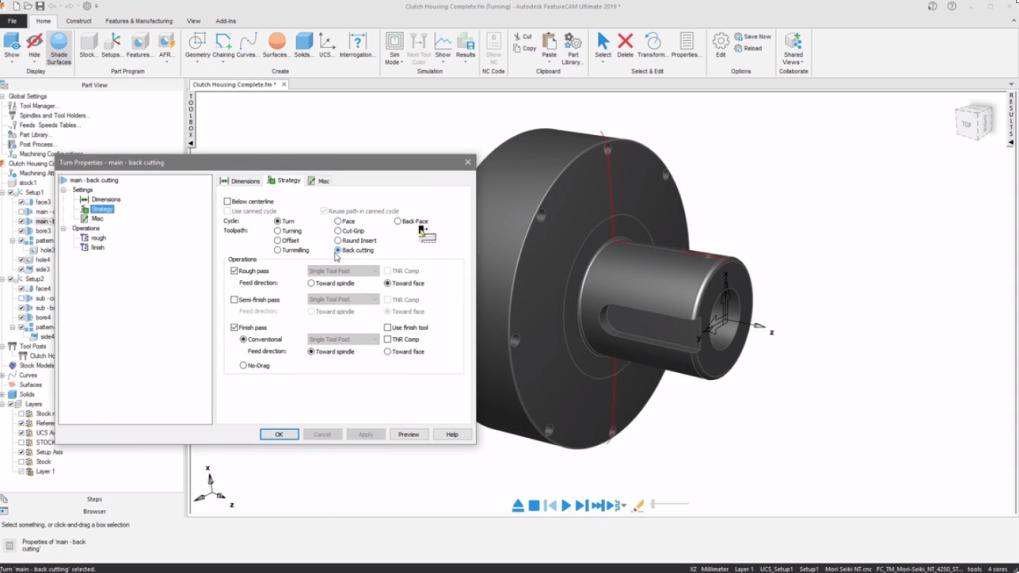Screen dimensions: 1019x573
Task: Open the Transform tool
Action: [652, 45]
